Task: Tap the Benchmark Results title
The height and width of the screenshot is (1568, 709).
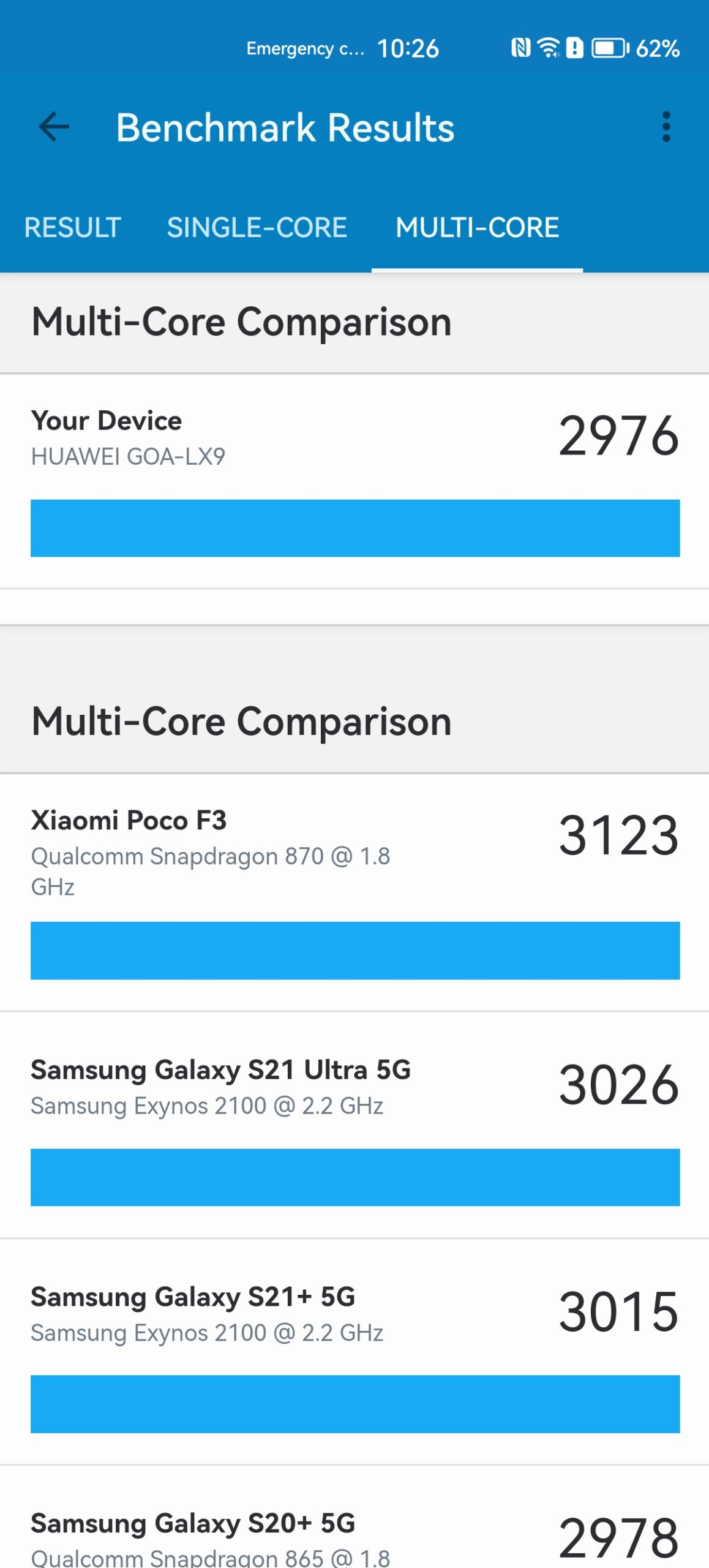Action: pos(285,127)
